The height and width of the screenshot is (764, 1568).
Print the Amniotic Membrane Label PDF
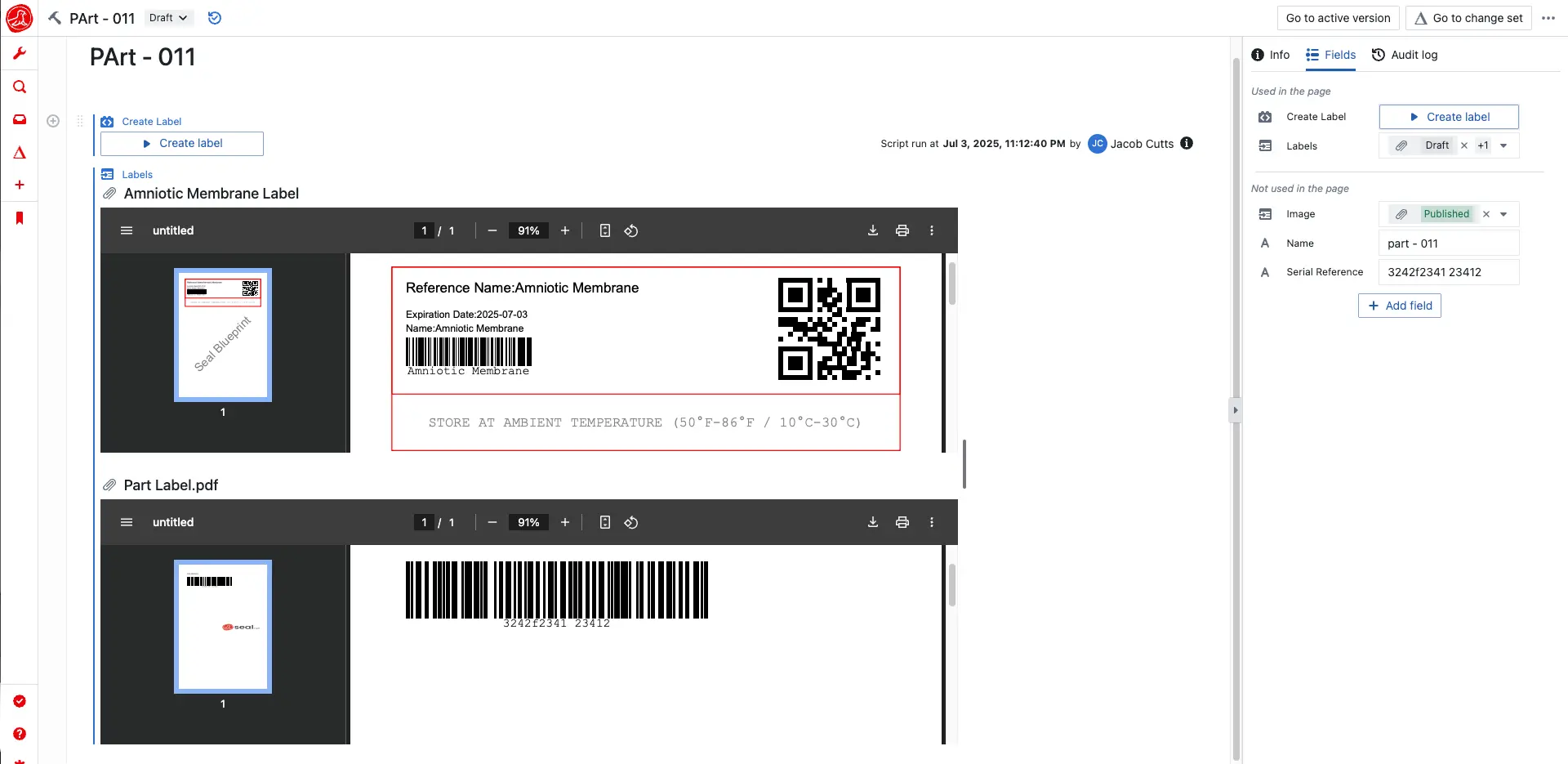902,230
